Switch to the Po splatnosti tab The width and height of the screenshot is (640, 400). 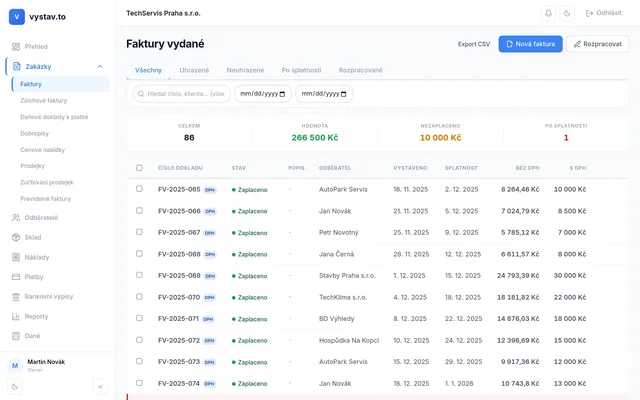(x=301, y=70)
